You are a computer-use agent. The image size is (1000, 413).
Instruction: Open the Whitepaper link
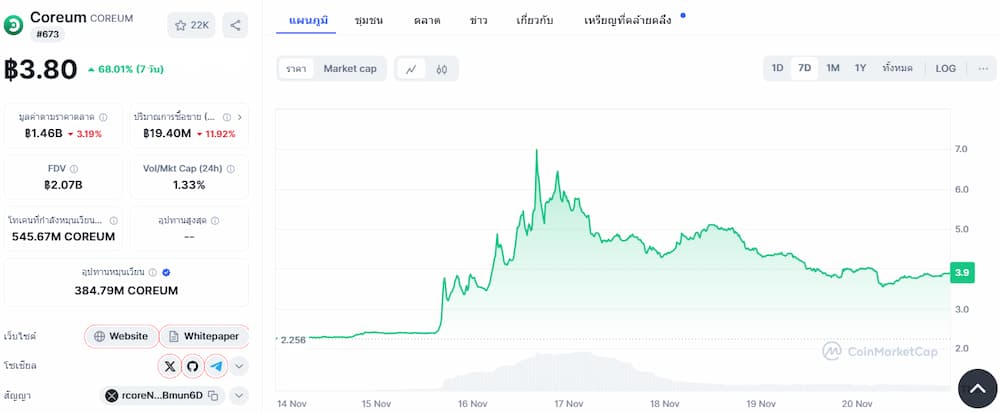(204, 336)
